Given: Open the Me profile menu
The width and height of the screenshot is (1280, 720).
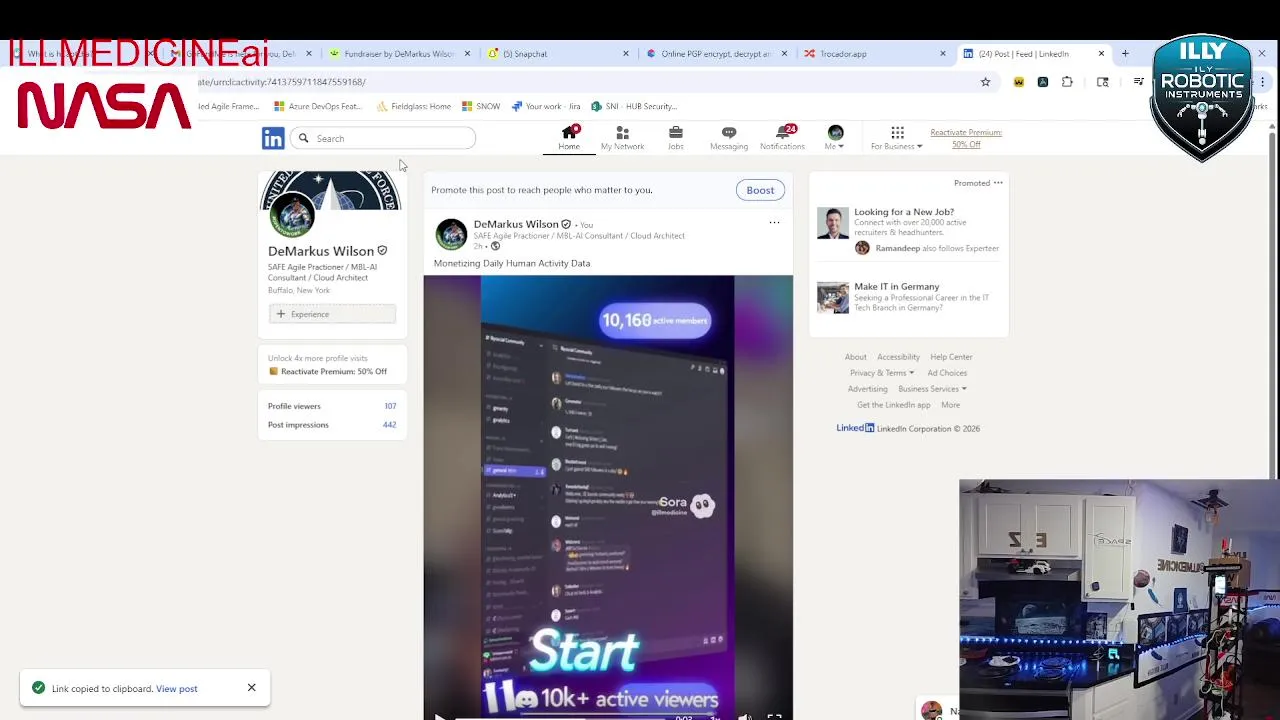Looking at the screenshot, I should tap(835, 139).
